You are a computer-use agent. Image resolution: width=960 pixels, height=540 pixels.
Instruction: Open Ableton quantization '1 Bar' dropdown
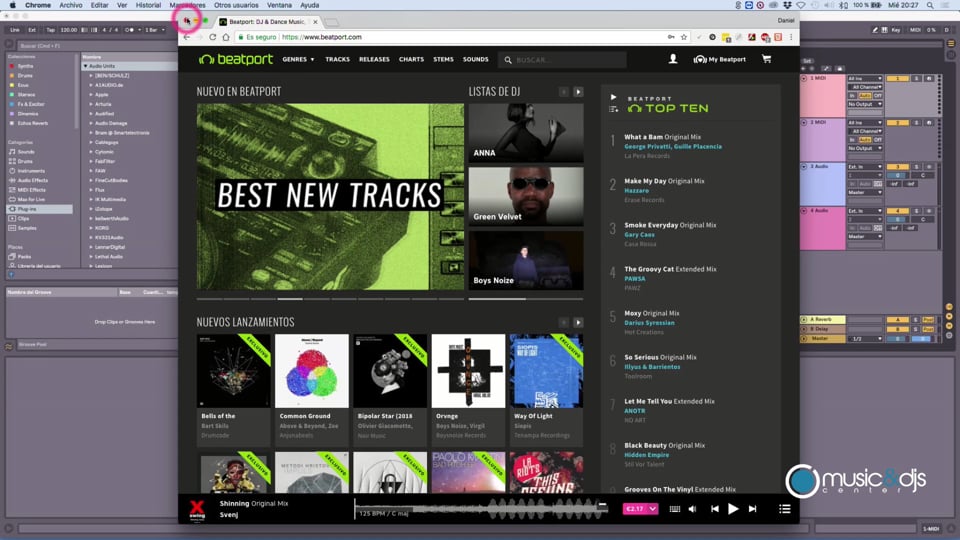coord(154,29)
